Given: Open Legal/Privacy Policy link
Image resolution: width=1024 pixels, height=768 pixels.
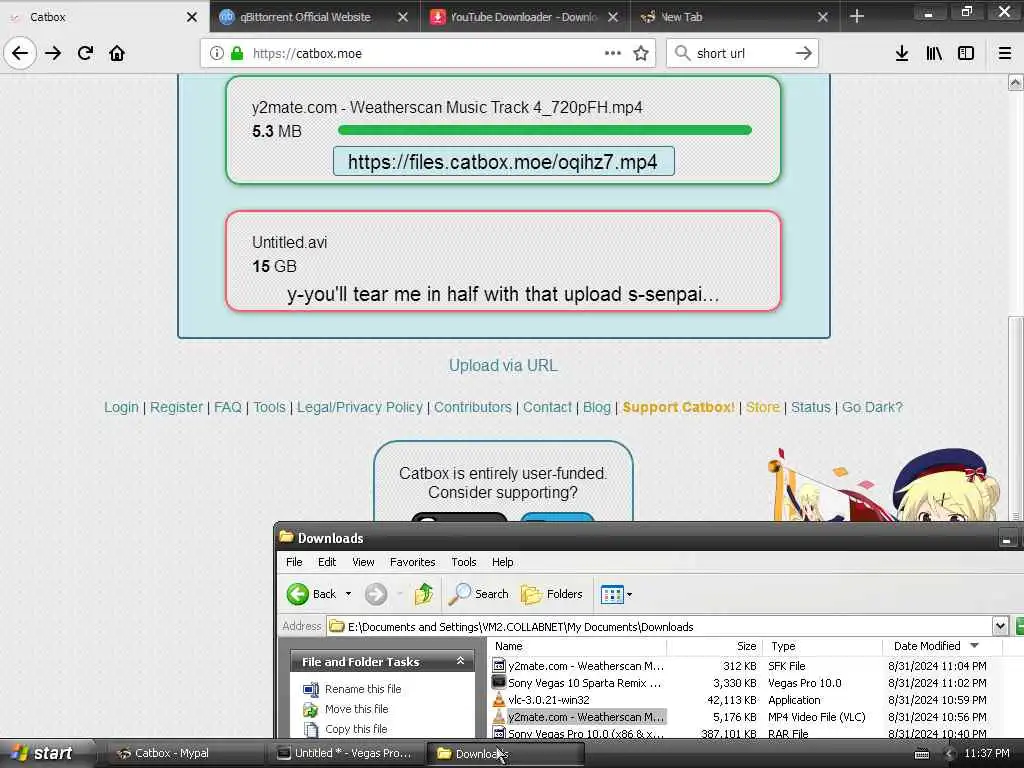Looking at the screenshot, I should tap(359, 407).
